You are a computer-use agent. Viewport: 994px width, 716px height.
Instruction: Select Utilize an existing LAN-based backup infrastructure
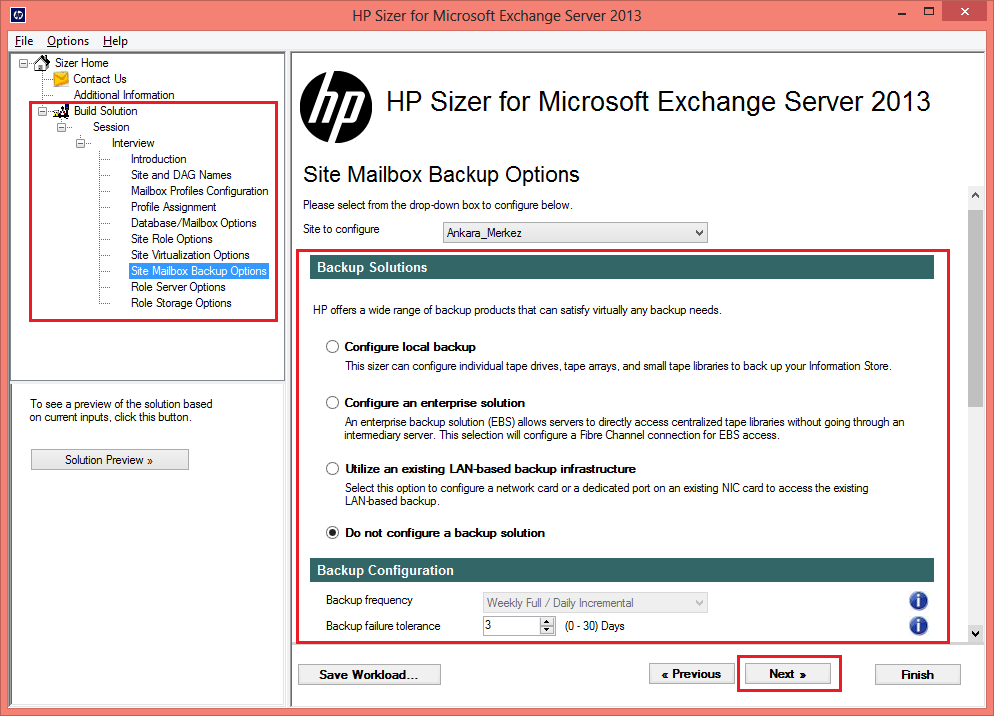(332, 469)
